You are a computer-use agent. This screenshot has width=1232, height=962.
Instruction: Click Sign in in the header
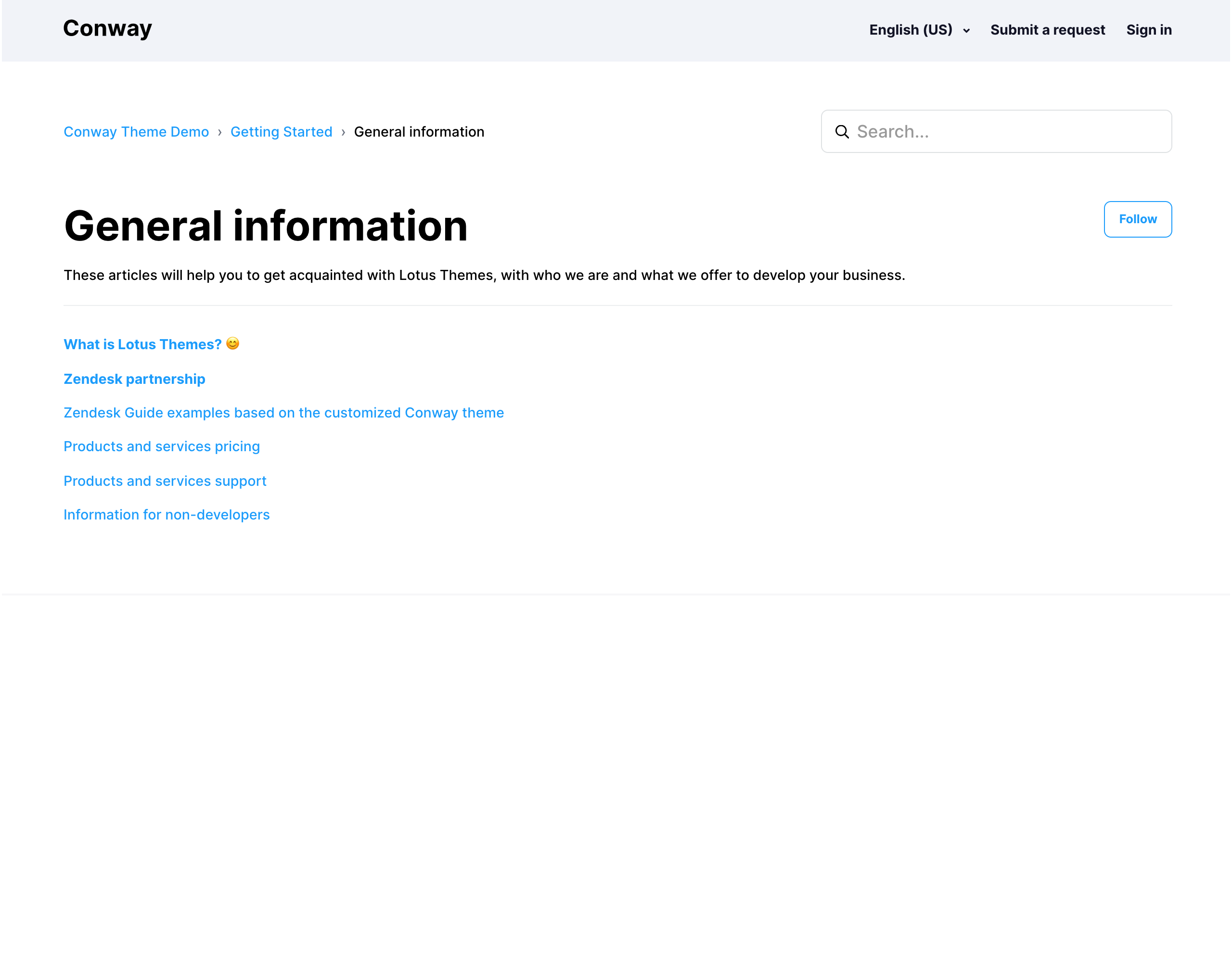pos(1149,30)
